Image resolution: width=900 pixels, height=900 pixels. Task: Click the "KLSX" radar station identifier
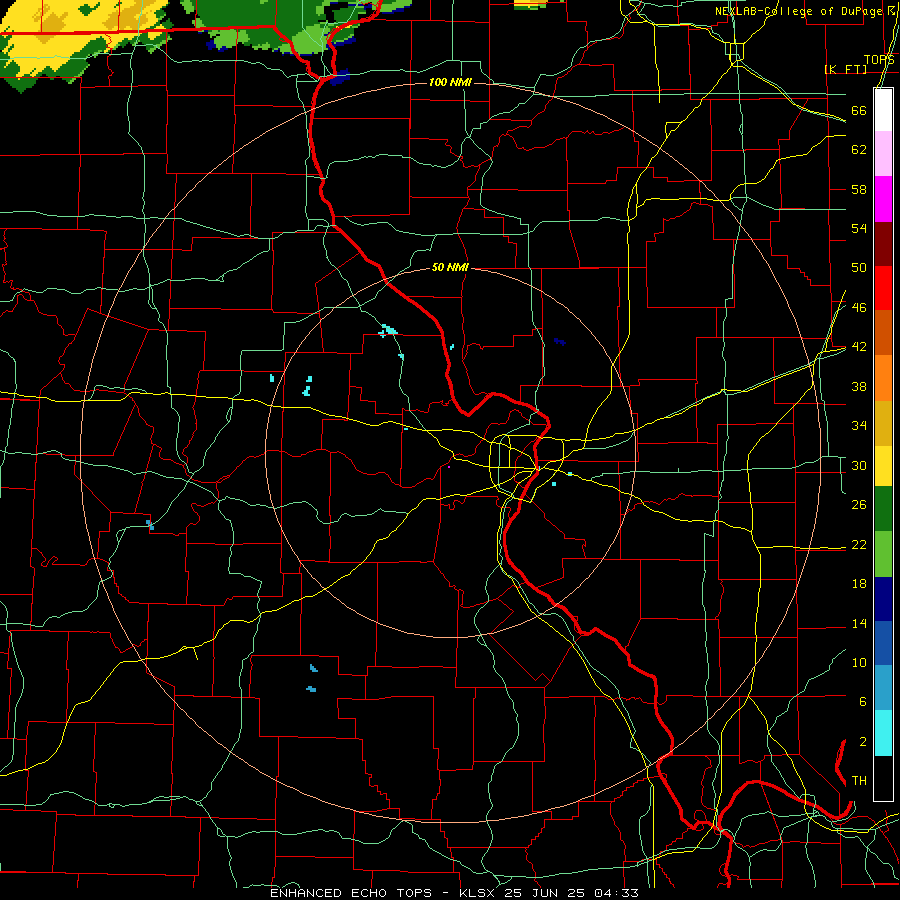pos(478,893)
